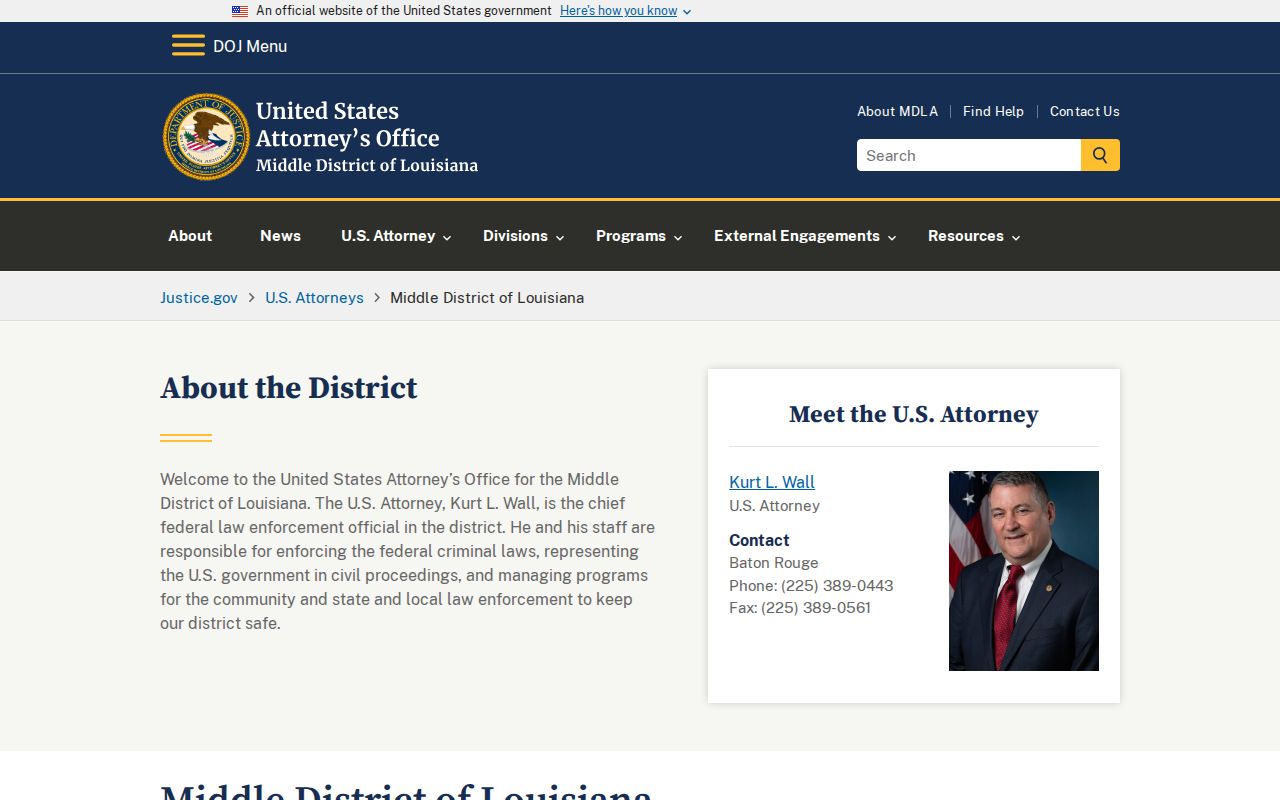1280x800 pixels.
Task: Click the United States Attorney's Office title
Action: 347,125
